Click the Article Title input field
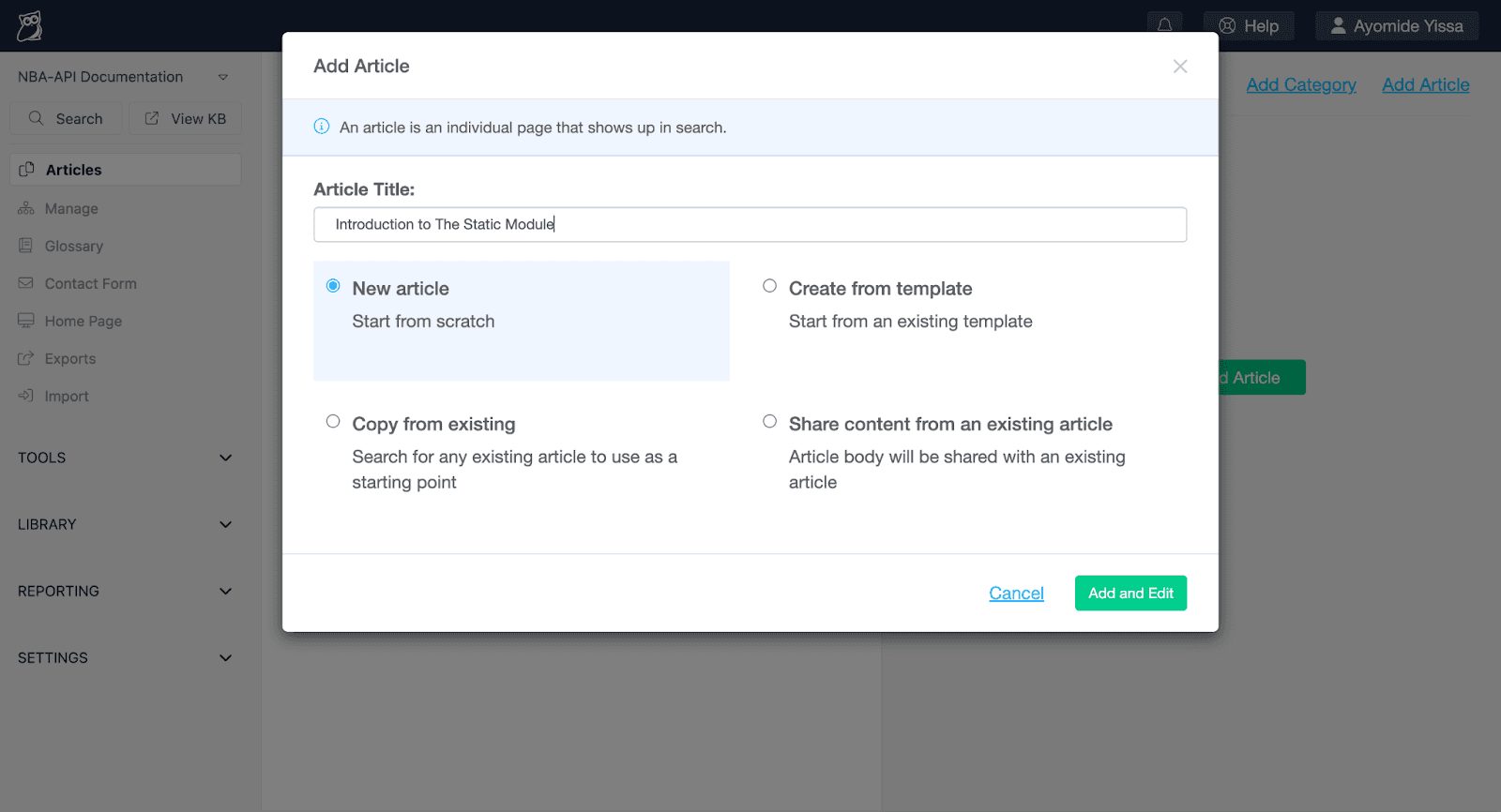The width and height of the screenshot is (1501, 812). click(750, 224)
